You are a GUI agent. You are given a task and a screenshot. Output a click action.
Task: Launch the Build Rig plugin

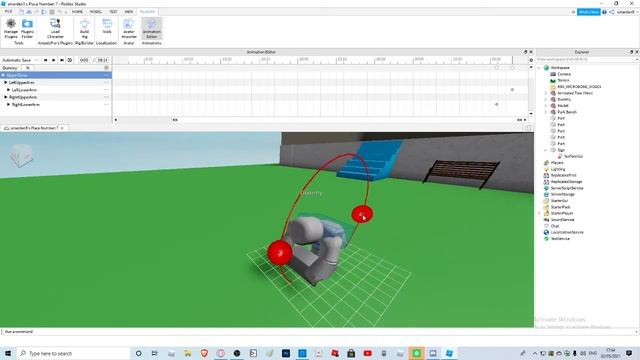point(84,29)
